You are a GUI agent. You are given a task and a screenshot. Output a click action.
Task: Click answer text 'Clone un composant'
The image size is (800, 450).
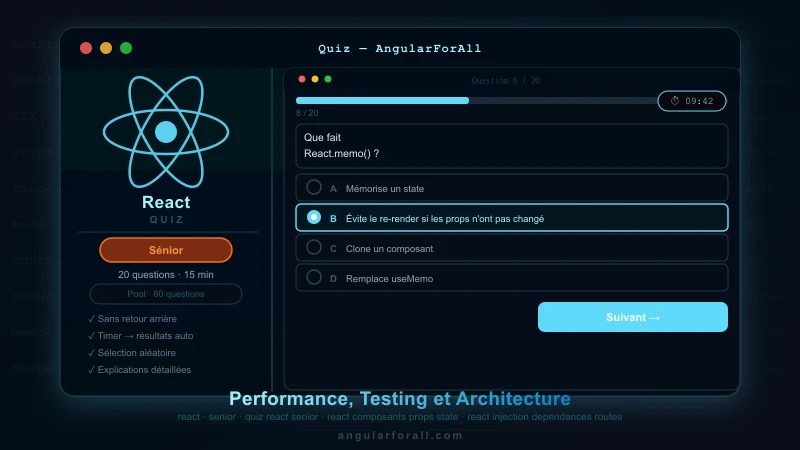point(389,249)
